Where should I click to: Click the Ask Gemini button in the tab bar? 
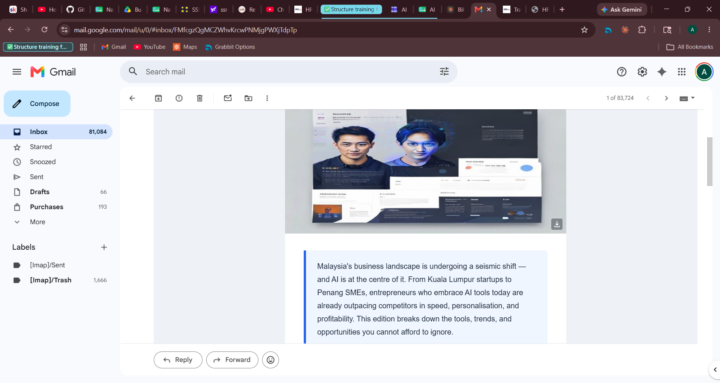tap(622, 9)
